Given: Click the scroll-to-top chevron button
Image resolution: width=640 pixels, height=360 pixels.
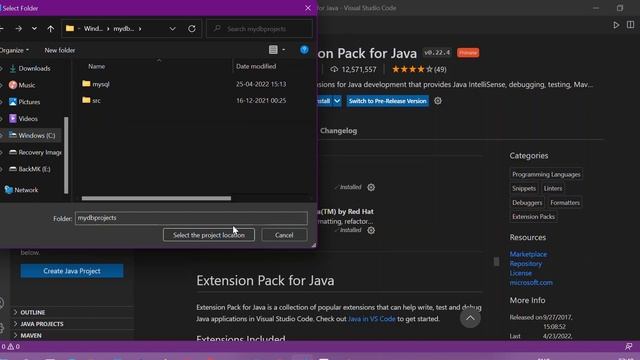Looking at the screenshot, I should click(x=470, y=318).
